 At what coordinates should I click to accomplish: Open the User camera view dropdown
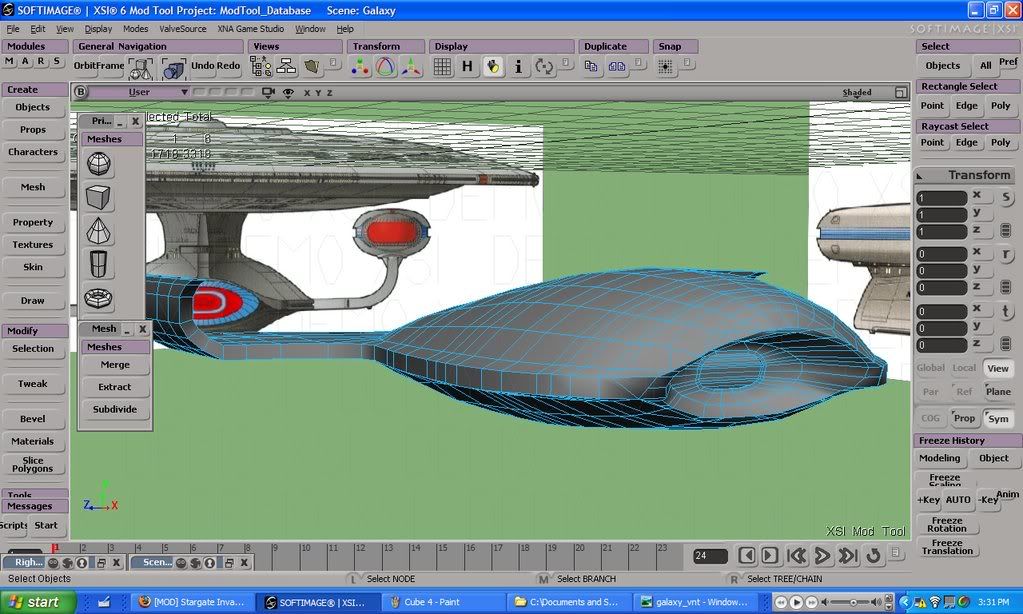(139, 93)
